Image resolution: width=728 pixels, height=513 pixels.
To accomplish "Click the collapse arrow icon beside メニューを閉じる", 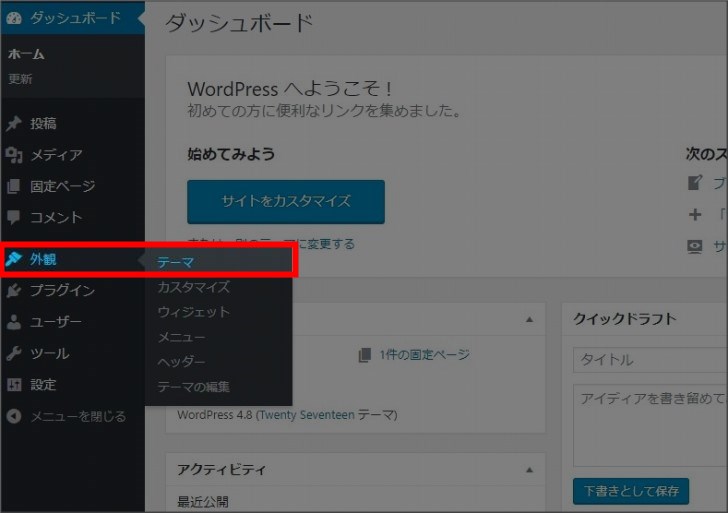I will point(14,416).
